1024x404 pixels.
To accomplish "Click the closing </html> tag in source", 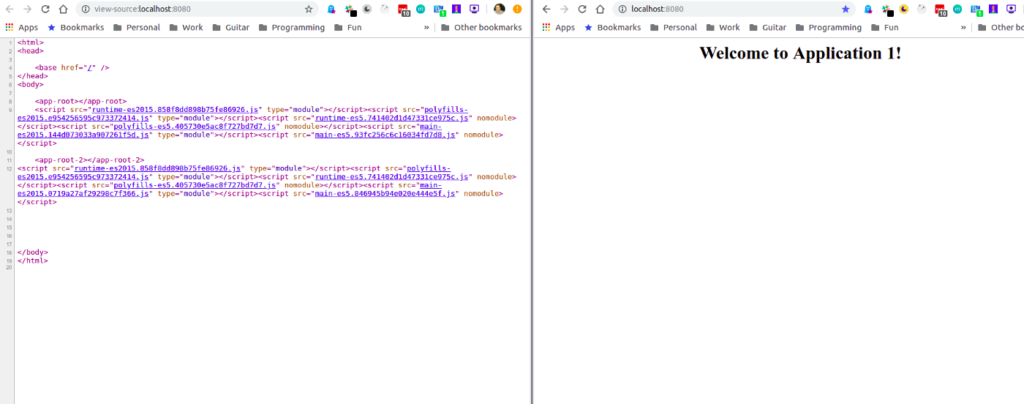I will coord(33,260).
